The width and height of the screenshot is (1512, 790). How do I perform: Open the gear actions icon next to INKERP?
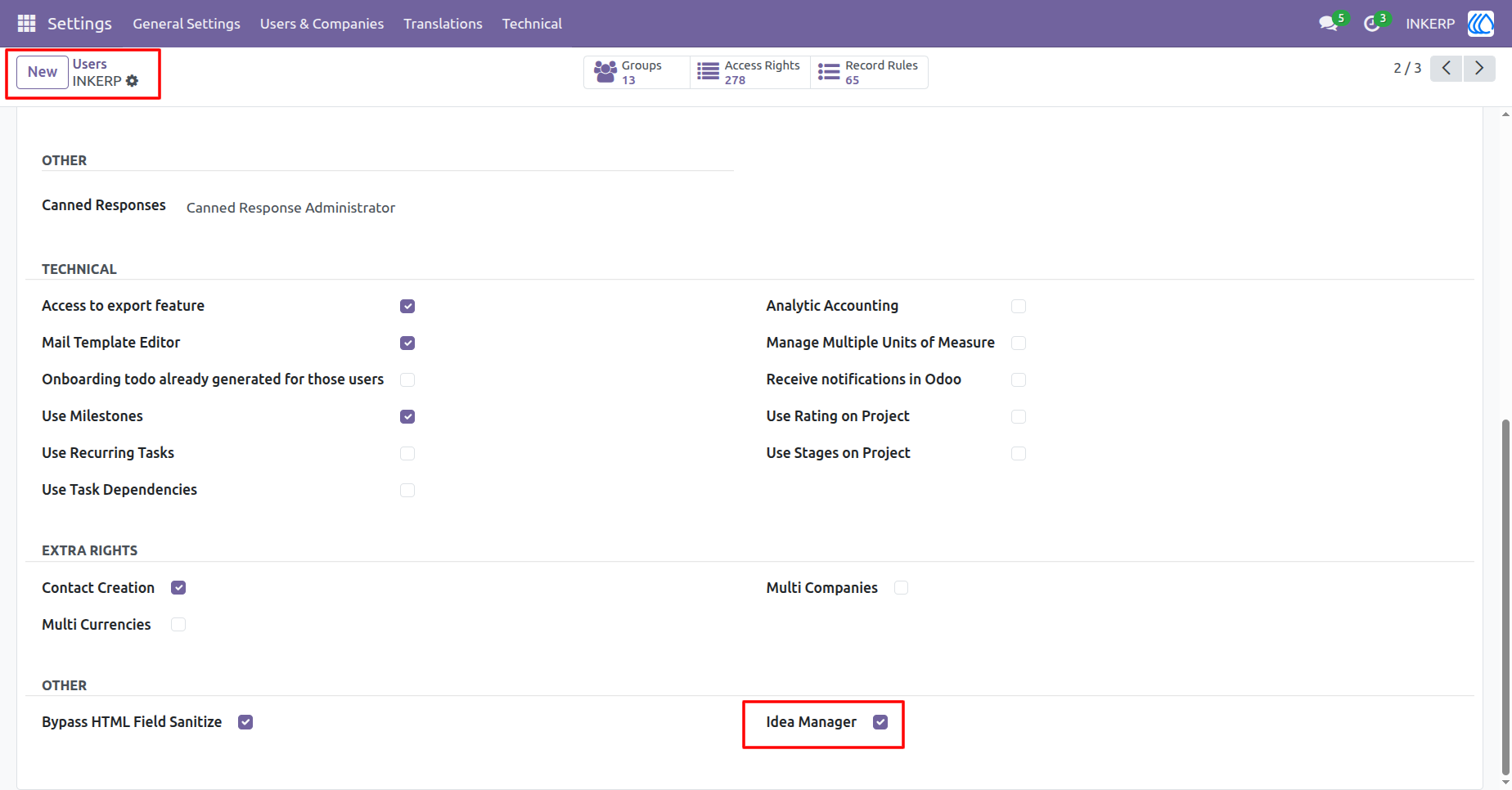[133, 81]
